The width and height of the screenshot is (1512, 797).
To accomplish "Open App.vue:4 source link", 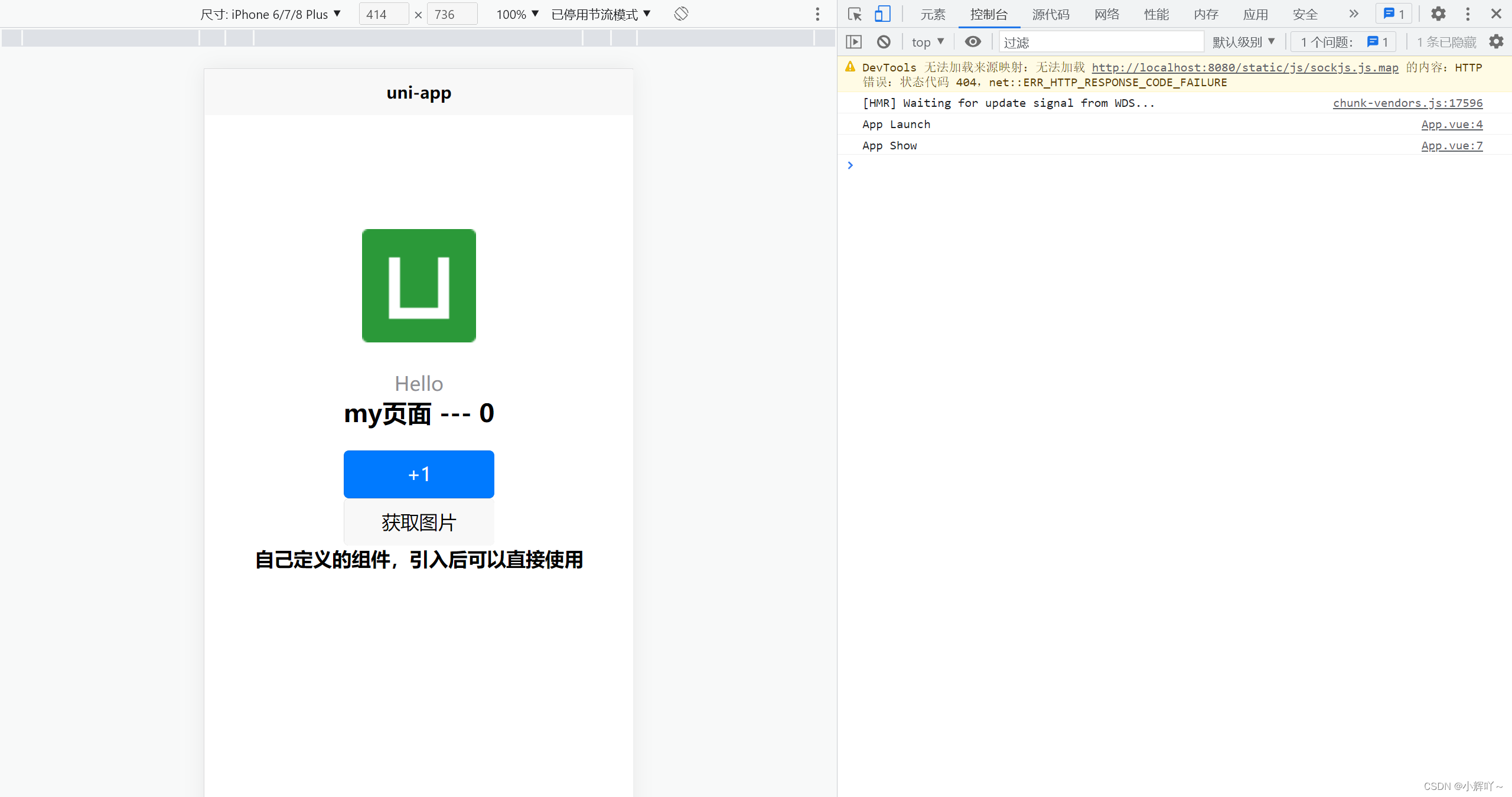I will point(1452,124).
